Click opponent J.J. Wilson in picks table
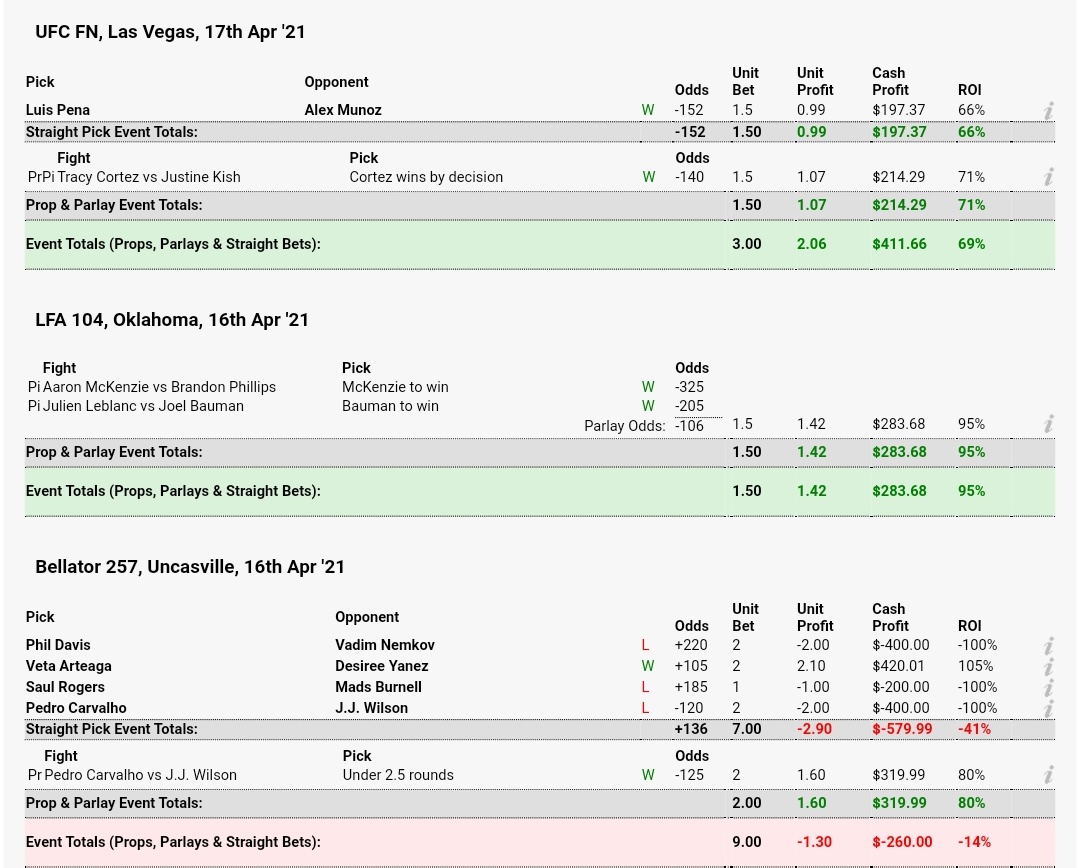The width and height of the screenshot is (1080, 868). [372, 707]
